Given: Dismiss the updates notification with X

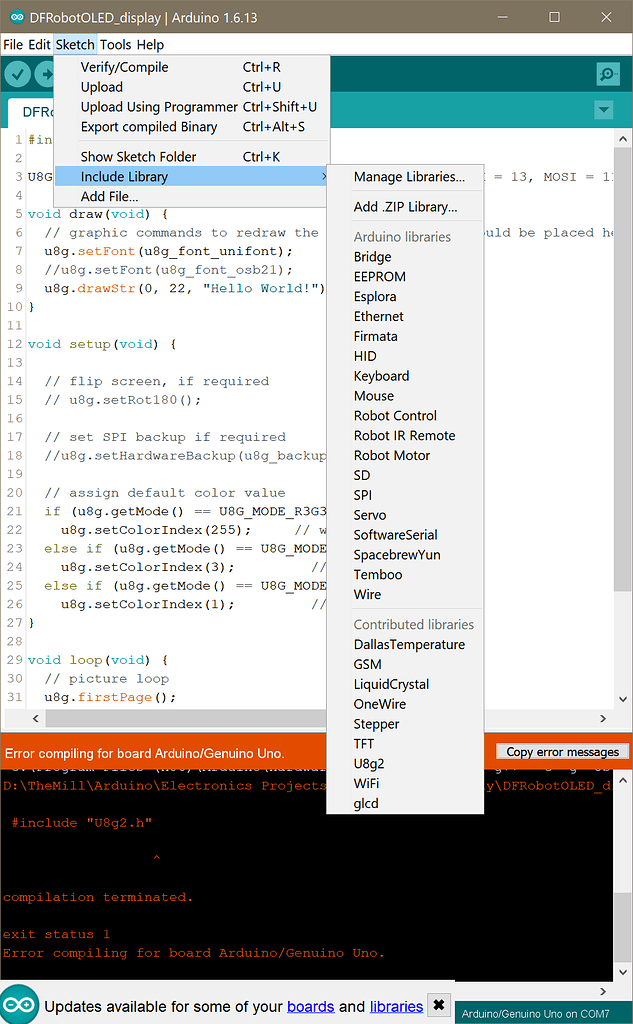Looking at the screenshot, I should click(439, 1004).
